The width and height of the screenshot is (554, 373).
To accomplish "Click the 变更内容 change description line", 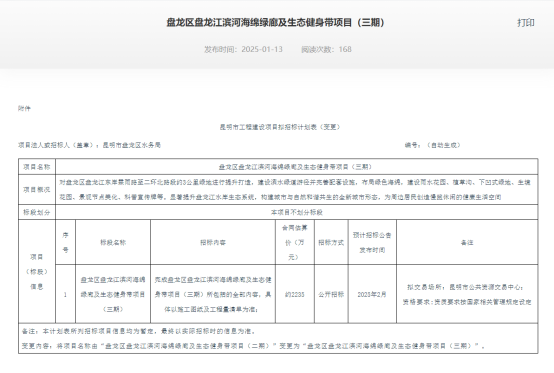I will tap(253, 346).
